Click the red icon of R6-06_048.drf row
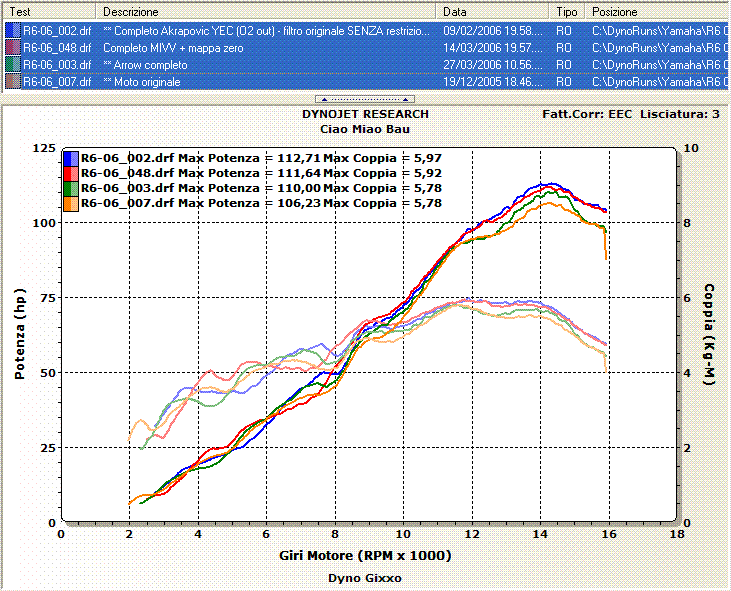731x591 pixels. click(x=13, y=47)
